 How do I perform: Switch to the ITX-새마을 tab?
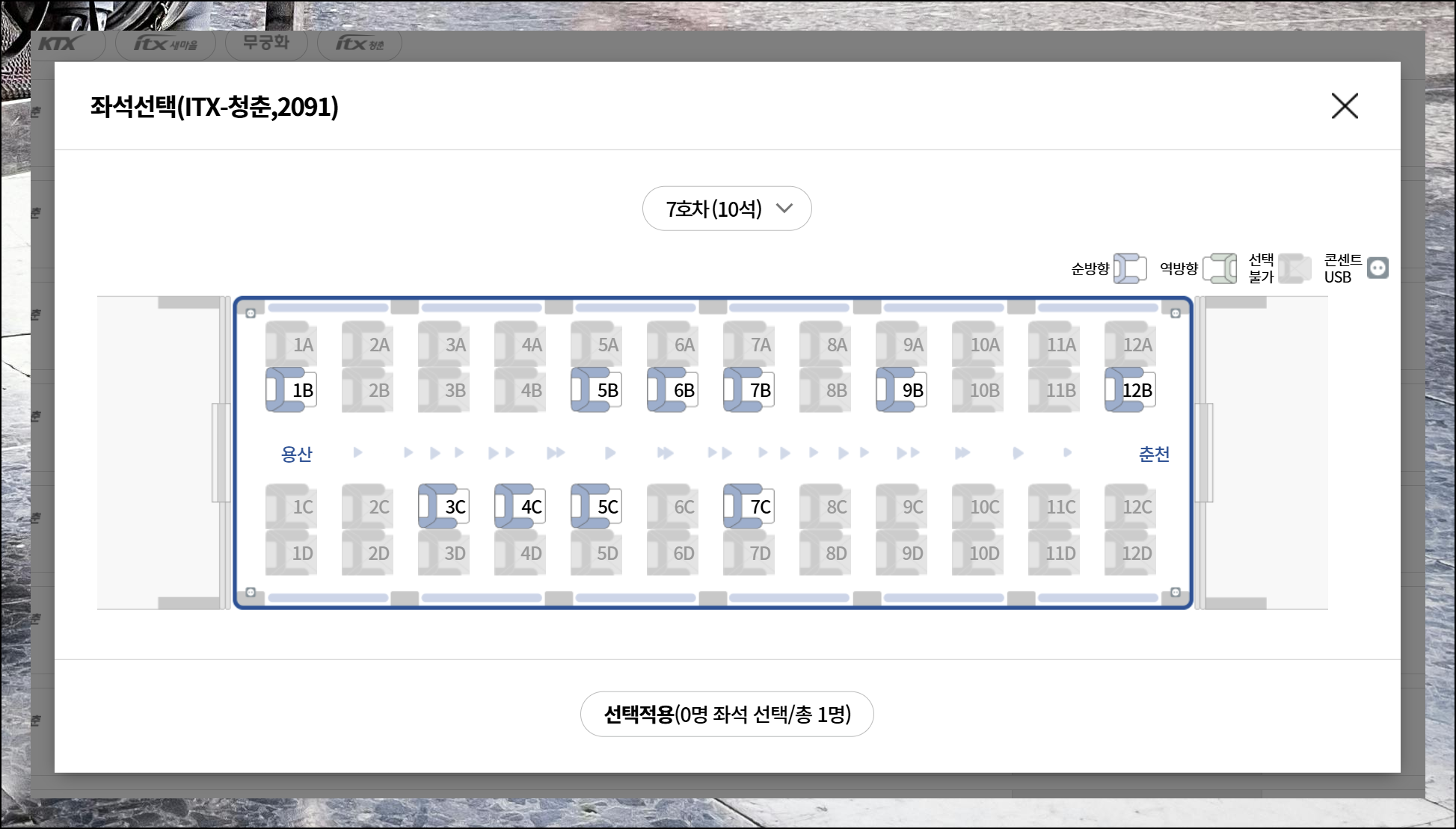[x=165, y=44]
